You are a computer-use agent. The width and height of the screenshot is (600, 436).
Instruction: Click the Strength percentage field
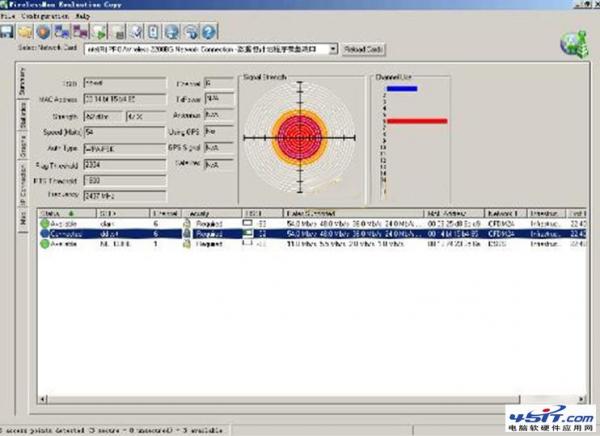coord(146,116)
